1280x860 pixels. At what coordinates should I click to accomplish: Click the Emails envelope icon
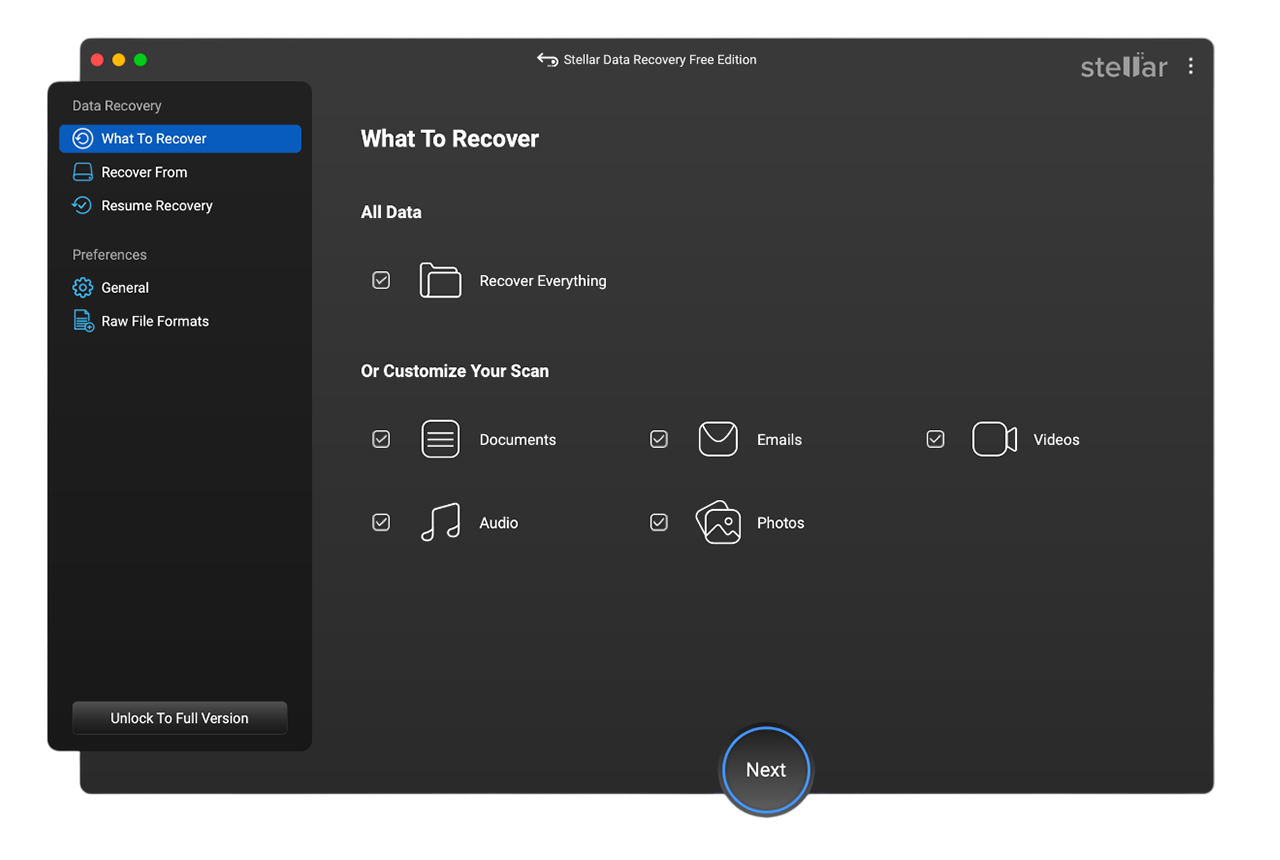(718, 439)
